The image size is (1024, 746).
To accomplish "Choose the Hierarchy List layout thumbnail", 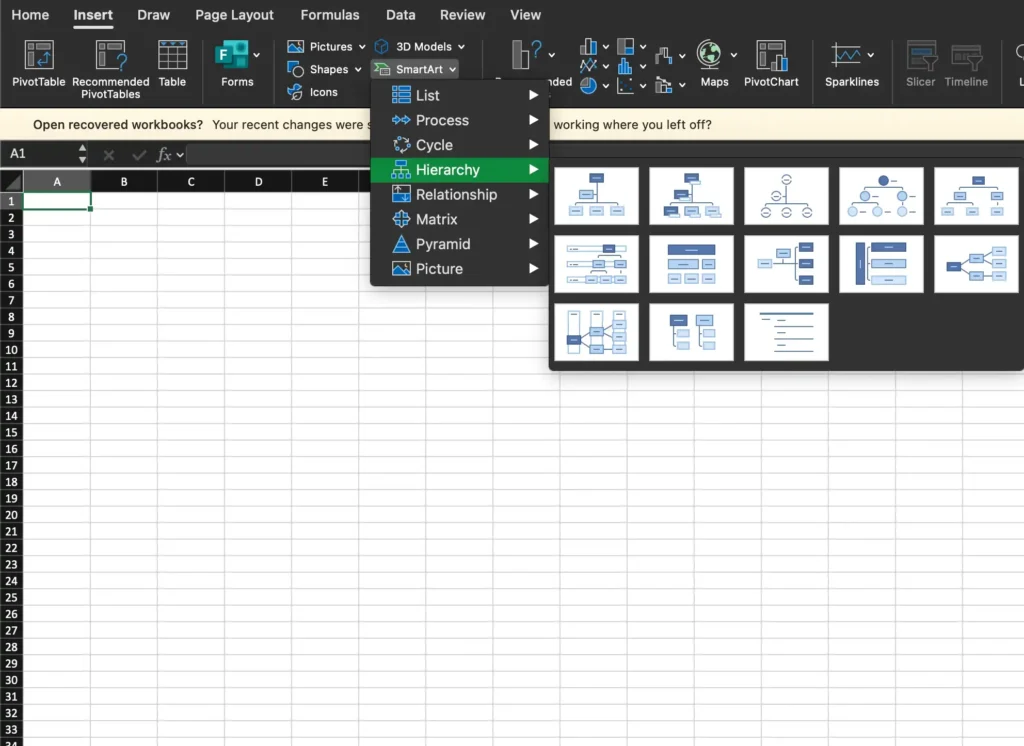I will pos(692,332).
